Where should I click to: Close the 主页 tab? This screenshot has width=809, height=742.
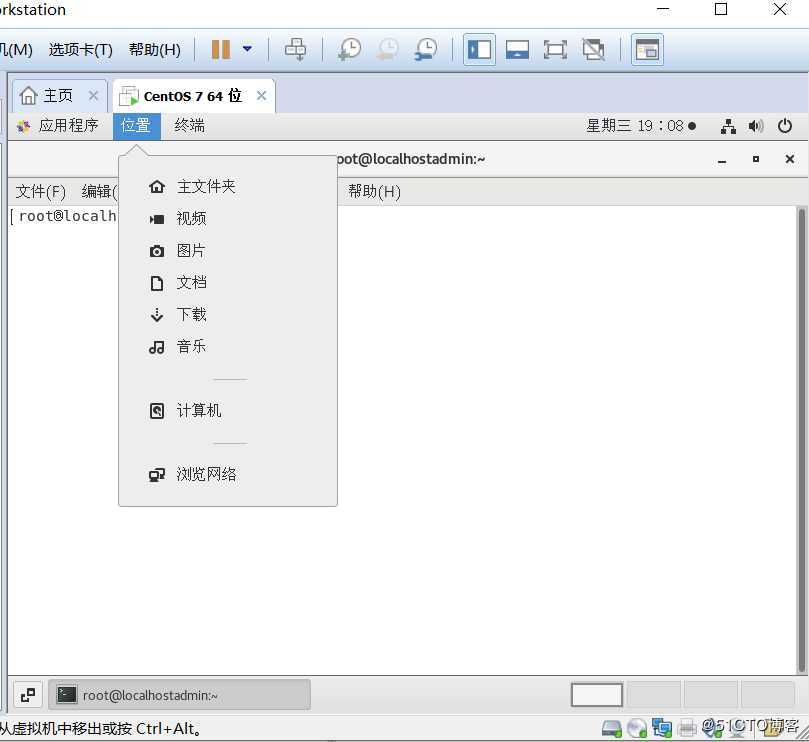point(93,95)
